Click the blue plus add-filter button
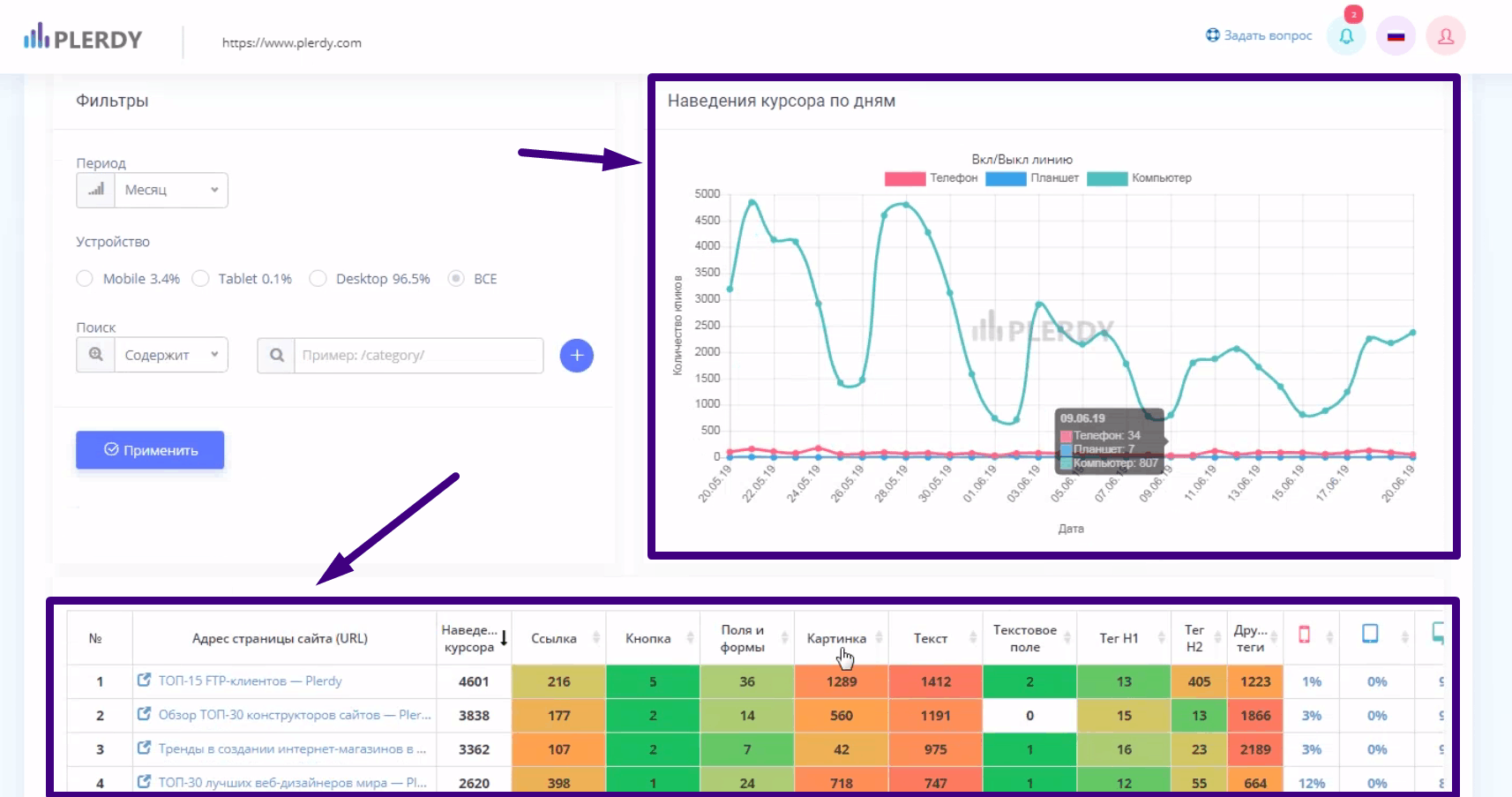 (x=577, y=355)
